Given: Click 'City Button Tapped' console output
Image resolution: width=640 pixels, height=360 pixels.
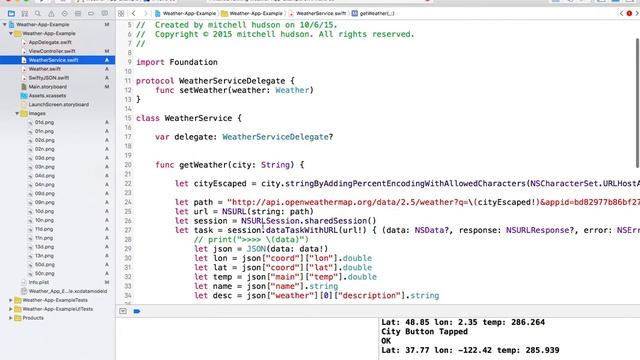Looking at the screenshot, I should click(424, 331).
